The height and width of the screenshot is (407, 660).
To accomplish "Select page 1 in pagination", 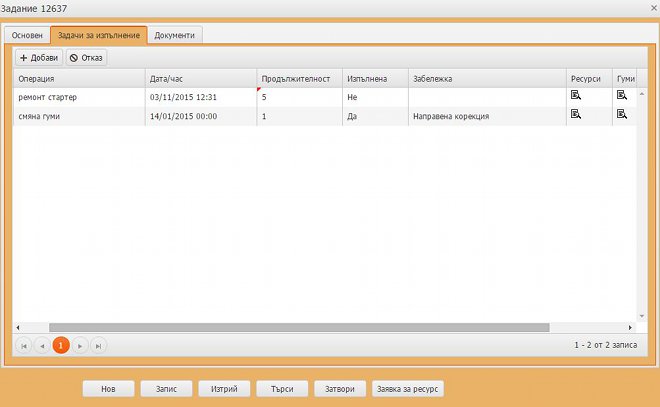I will tap(61, 345).
